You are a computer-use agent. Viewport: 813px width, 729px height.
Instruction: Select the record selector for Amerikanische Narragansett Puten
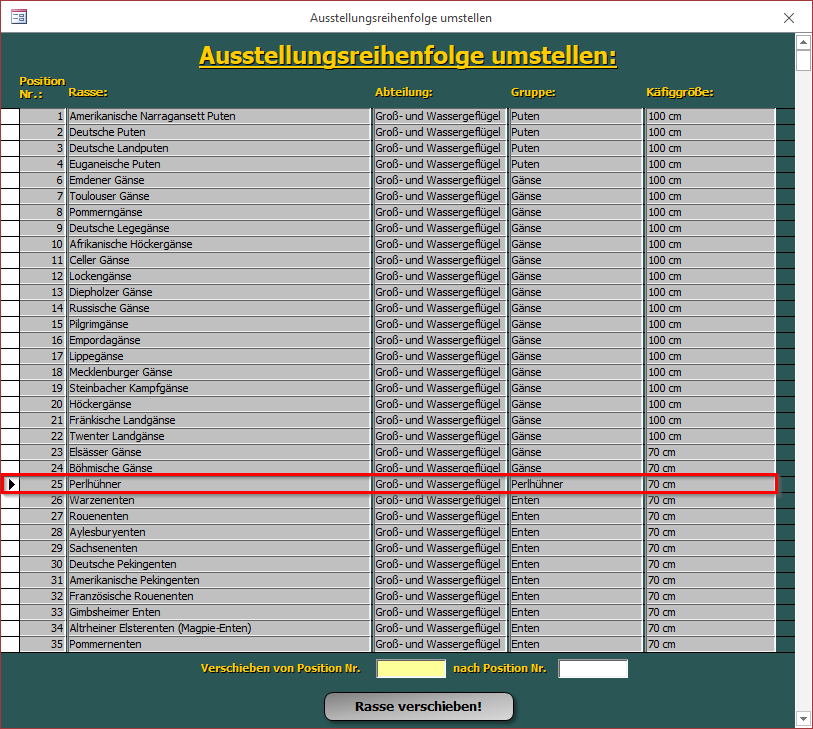[10, 116]
